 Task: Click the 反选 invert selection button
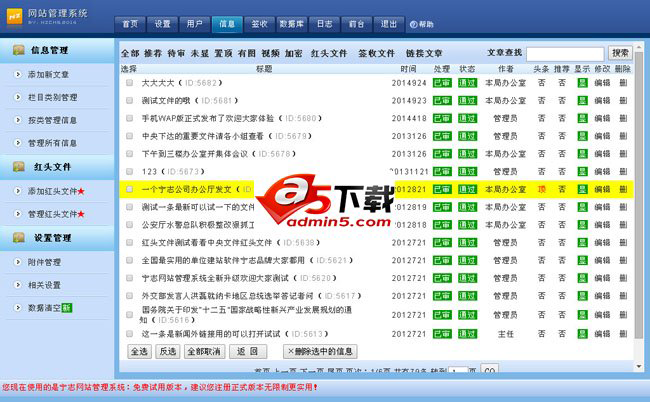[x=168, y=351]
